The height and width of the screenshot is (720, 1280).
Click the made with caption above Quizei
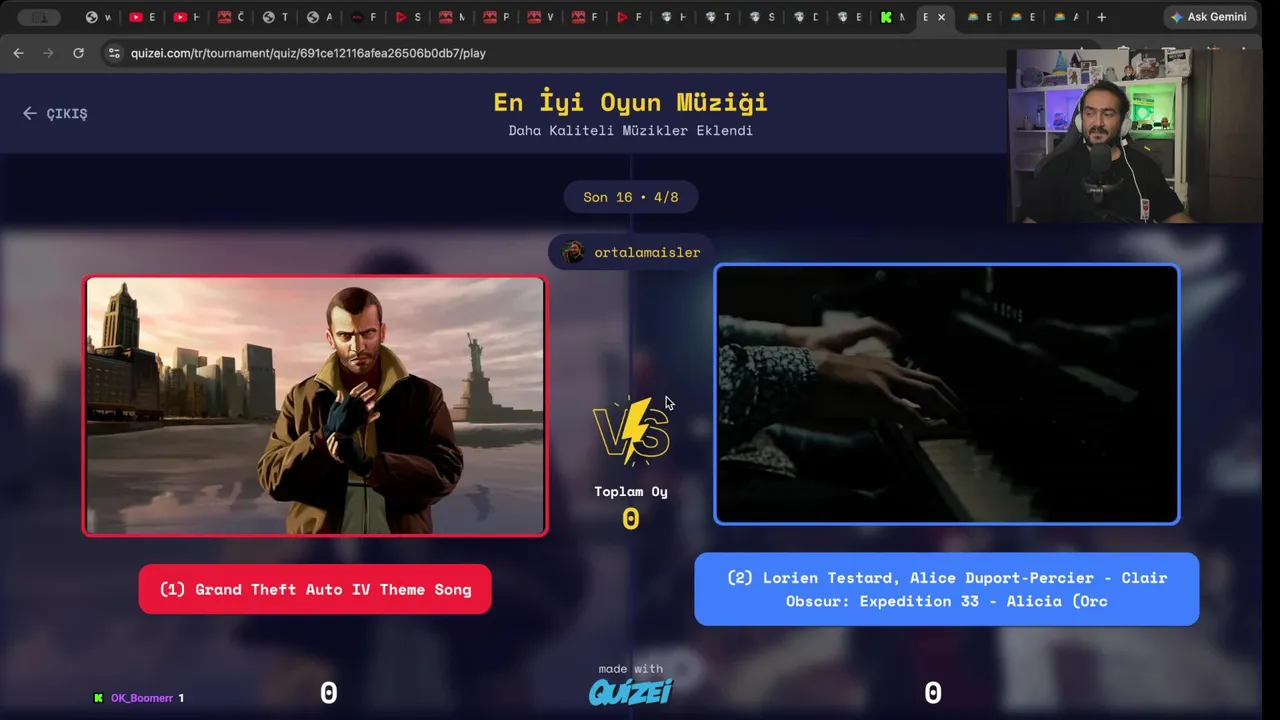(x=631, y=669)
